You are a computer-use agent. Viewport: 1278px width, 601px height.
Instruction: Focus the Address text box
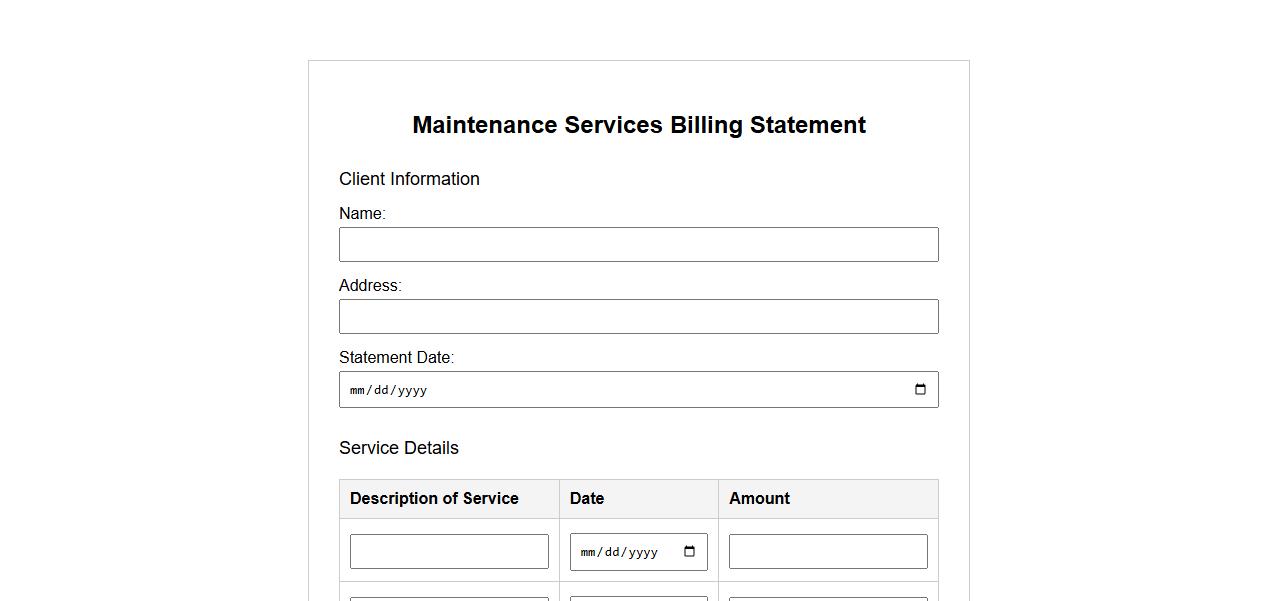pyautogui.click(x=638, y=317)
